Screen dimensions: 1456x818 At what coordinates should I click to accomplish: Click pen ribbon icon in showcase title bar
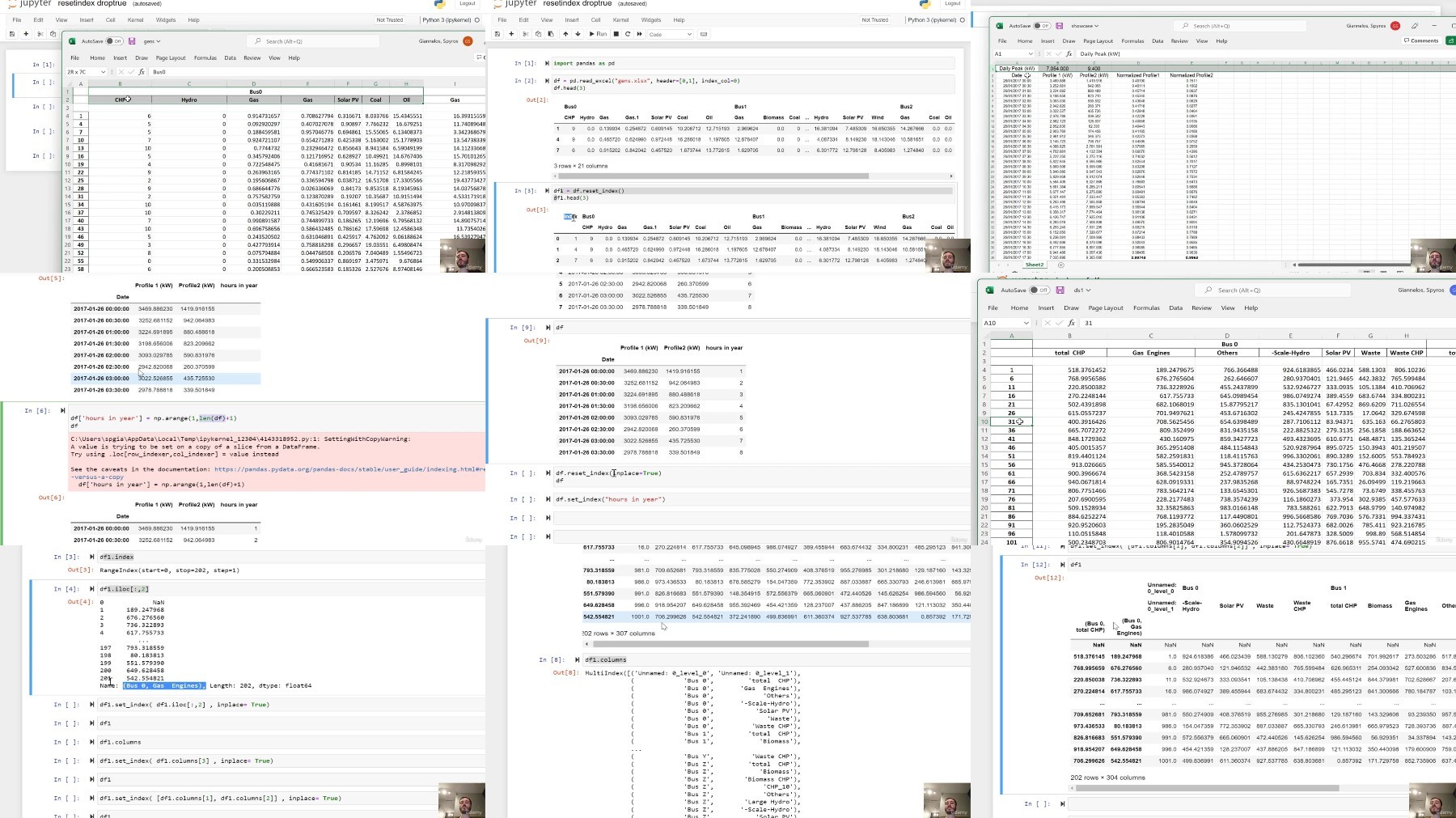pyautogui.click(x=1415, y=26)
